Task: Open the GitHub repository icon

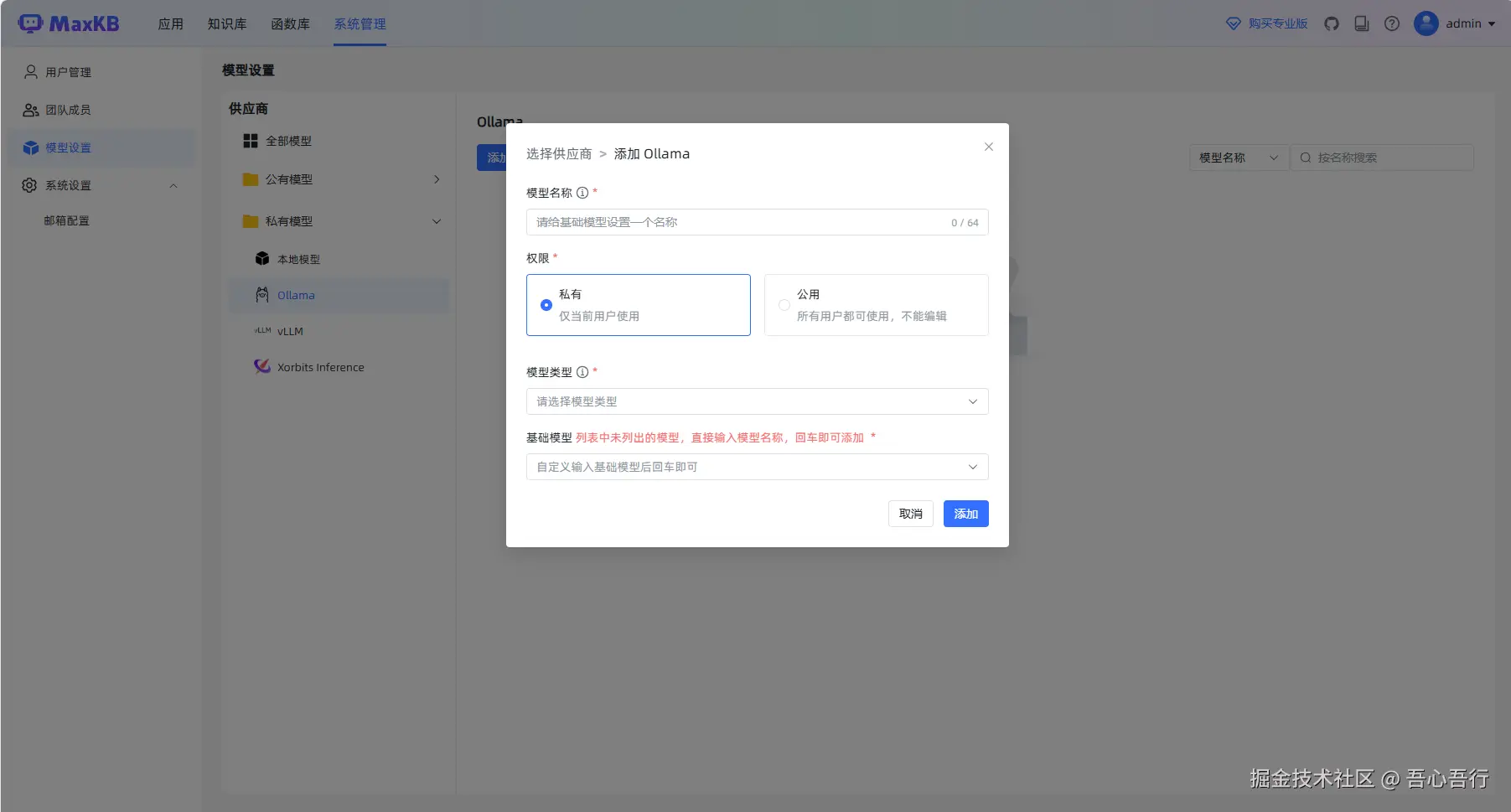Action: pyautogui.click(x=1332, y=23)
